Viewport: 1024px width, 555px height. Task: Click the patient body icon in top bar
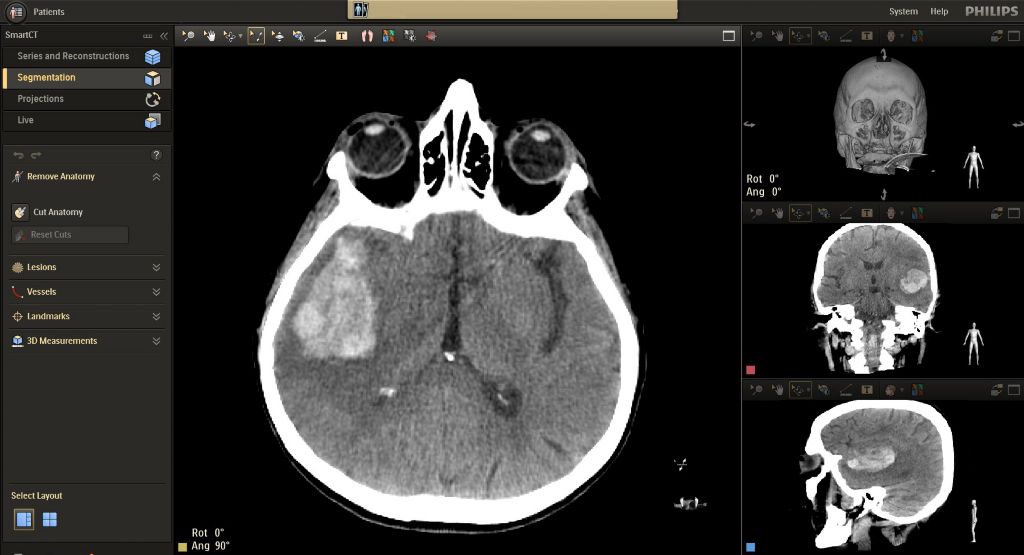pyautogui.click(x=361, y=10)
